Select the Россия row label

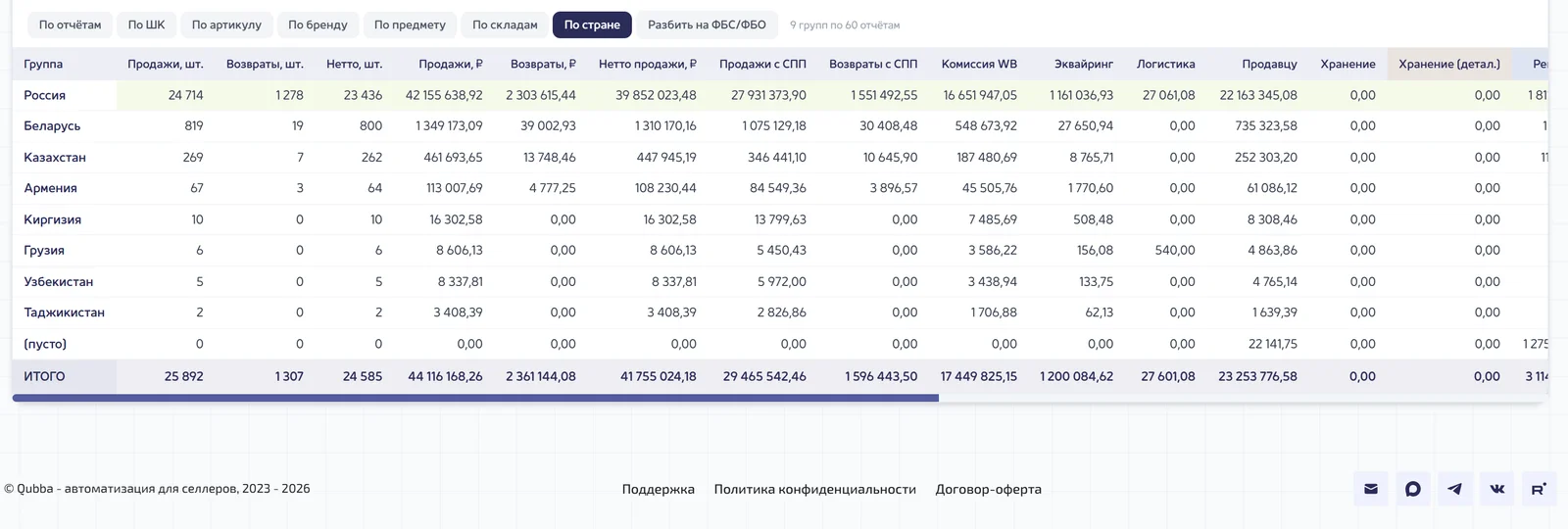(45, 95)
